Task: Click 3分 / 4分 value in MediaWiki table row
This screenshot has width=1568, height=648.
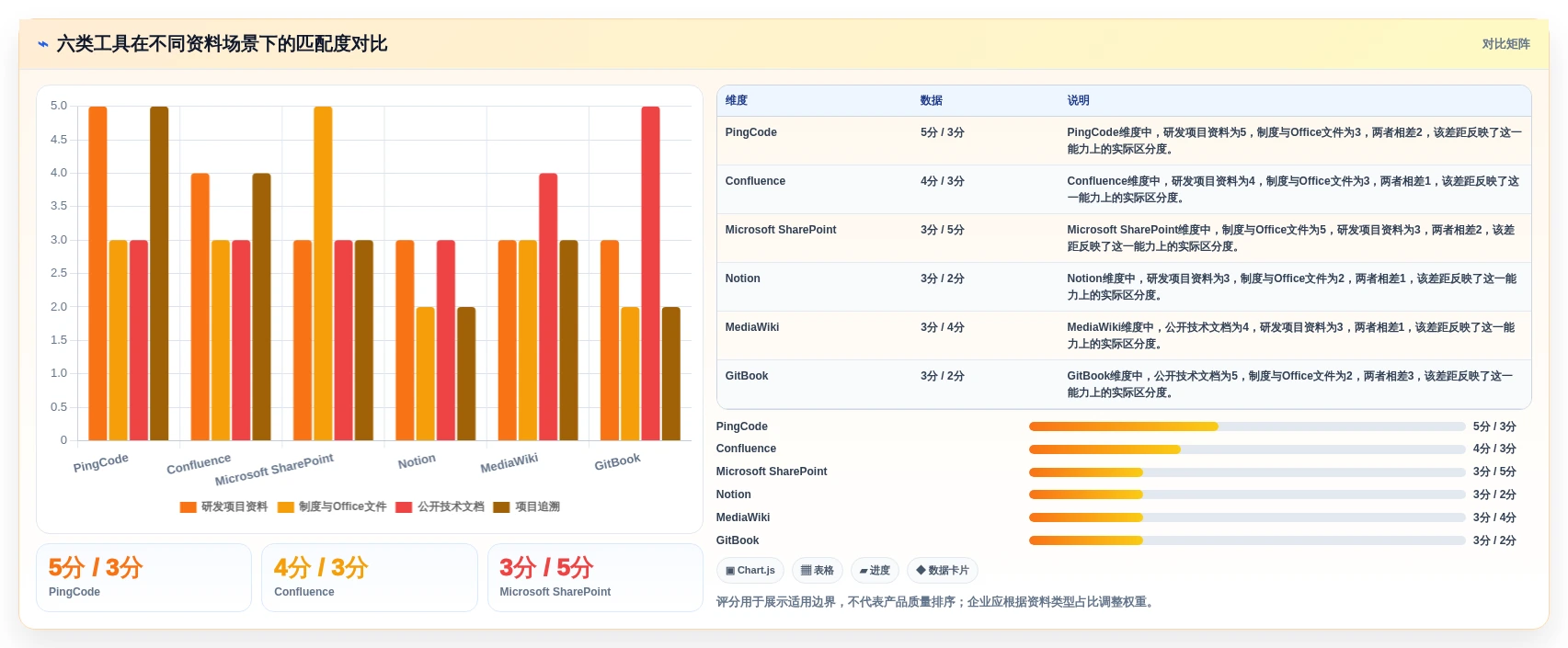Action: coord(942,327)
